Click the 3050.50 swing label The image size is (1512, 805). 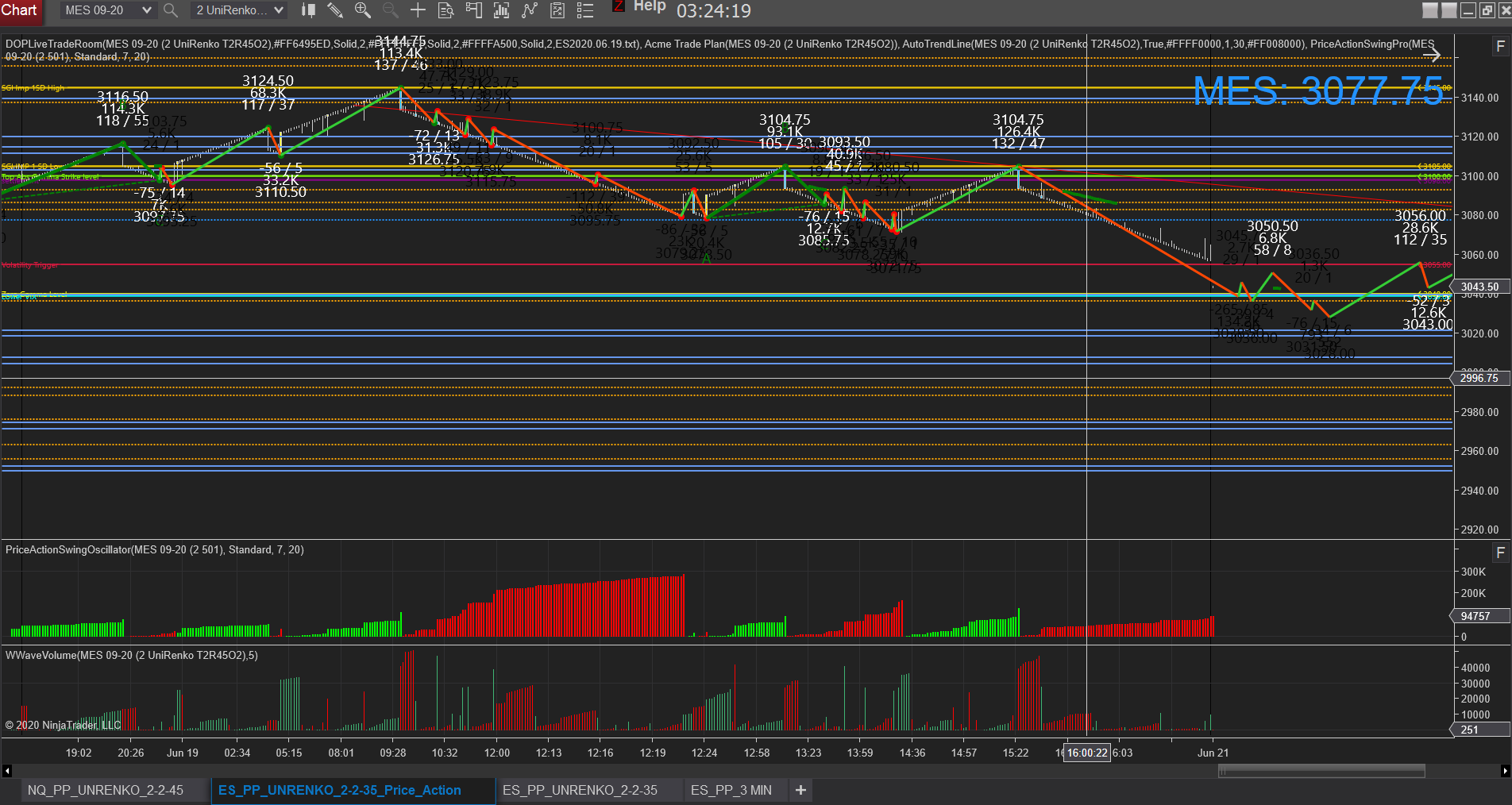click(1272, 226)
